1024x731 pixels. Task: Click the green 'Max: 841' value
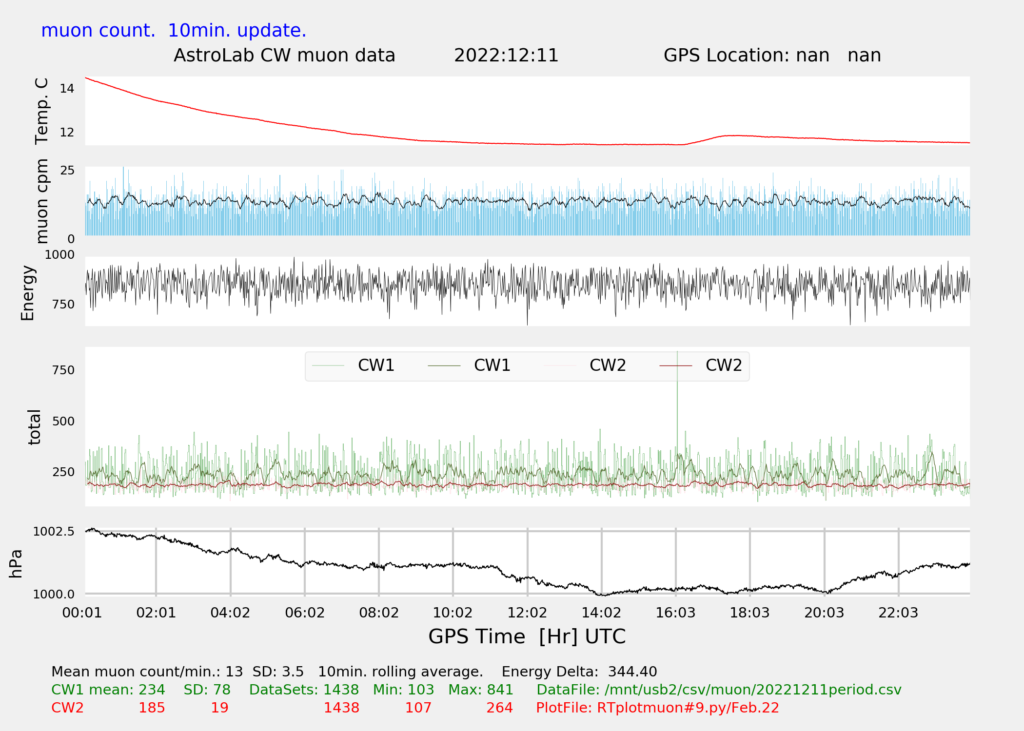click(481, 690)
